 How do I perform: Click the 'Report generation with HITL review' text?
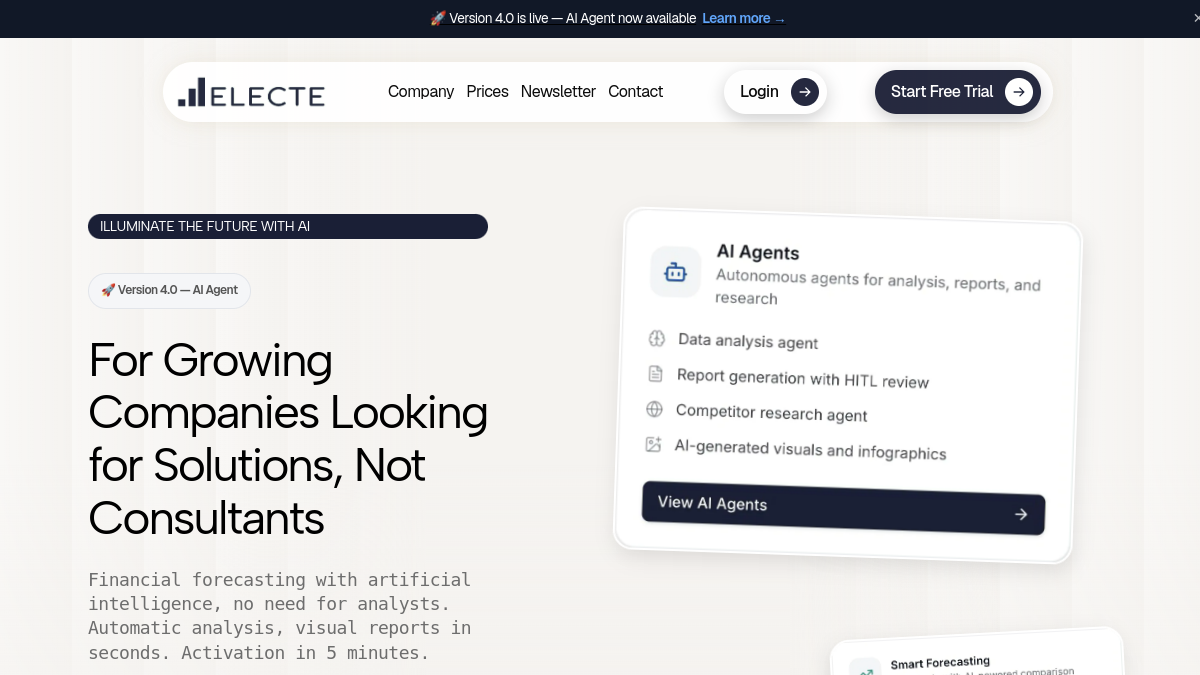pos(803,379)
